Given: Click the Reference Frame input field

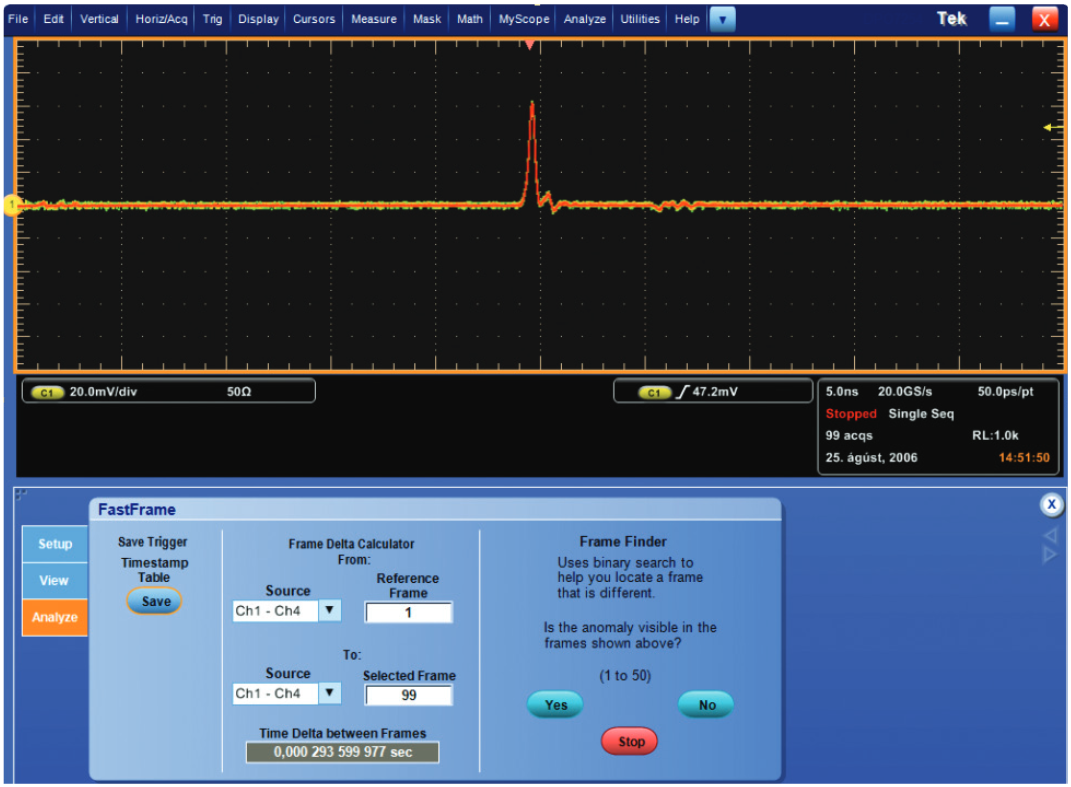Looking at the screenshot, I should [x=408, y=612].
